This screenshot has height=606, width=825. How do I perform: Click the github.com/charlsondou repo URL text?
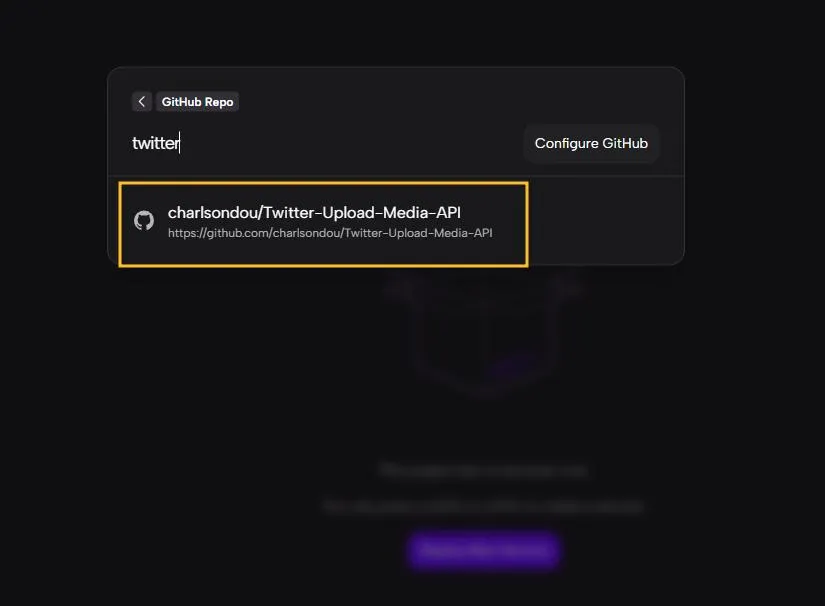330,233
